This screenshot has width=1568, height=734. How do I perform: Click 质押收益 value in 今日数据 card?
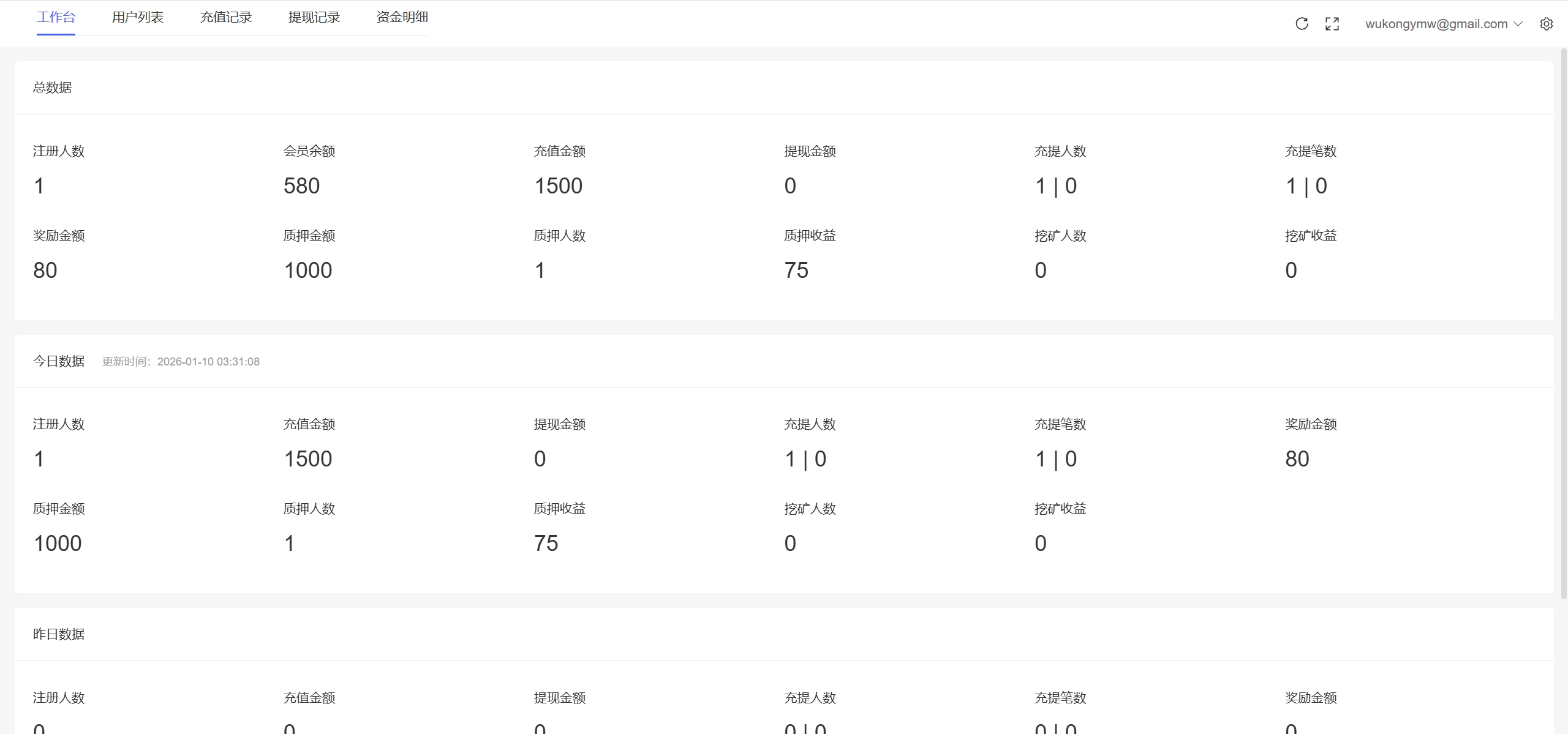pyautogui.click(x=546, y=544)
